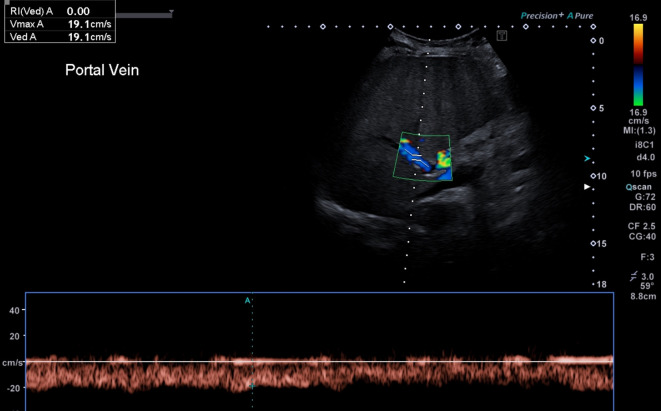Click the spectral Doppler baseline
Screen dimensions: 661x411
[x=319, y=361]
